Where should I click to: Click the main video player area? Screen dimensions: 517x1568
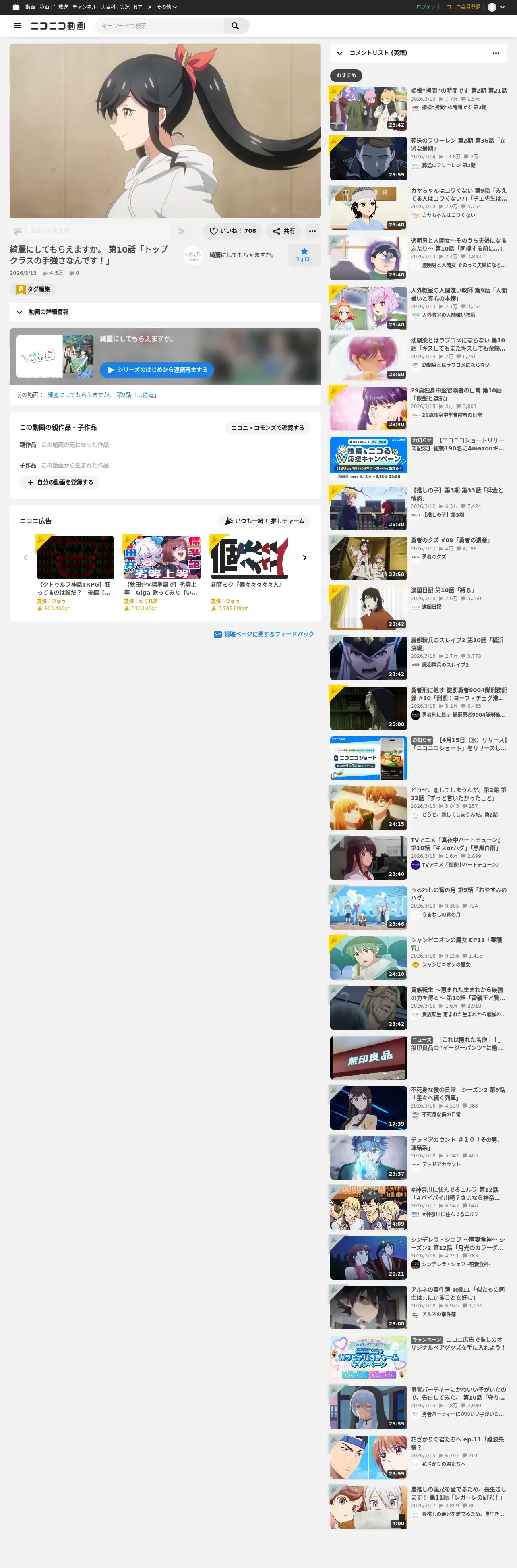click(x=165, y=131)
